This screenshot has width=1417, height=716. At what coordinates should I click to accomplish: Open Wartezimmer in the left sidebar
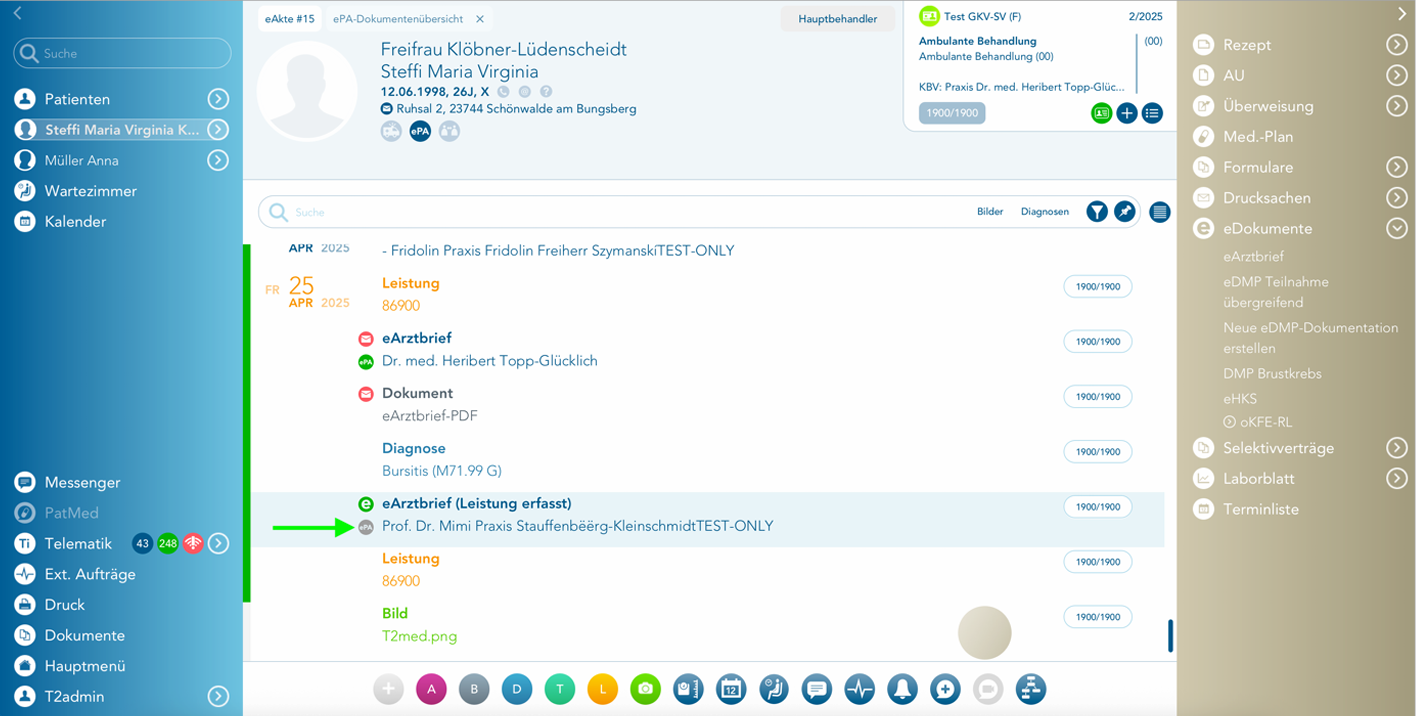[90, 191]
